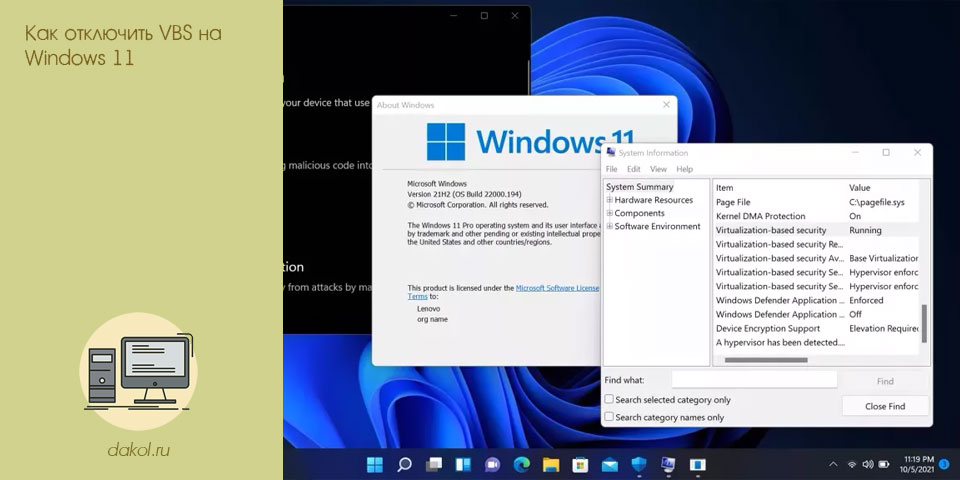This screenshot has height=480, width=960.
Task: Switch to Windows Security shield icon
Action: (639, 465)
